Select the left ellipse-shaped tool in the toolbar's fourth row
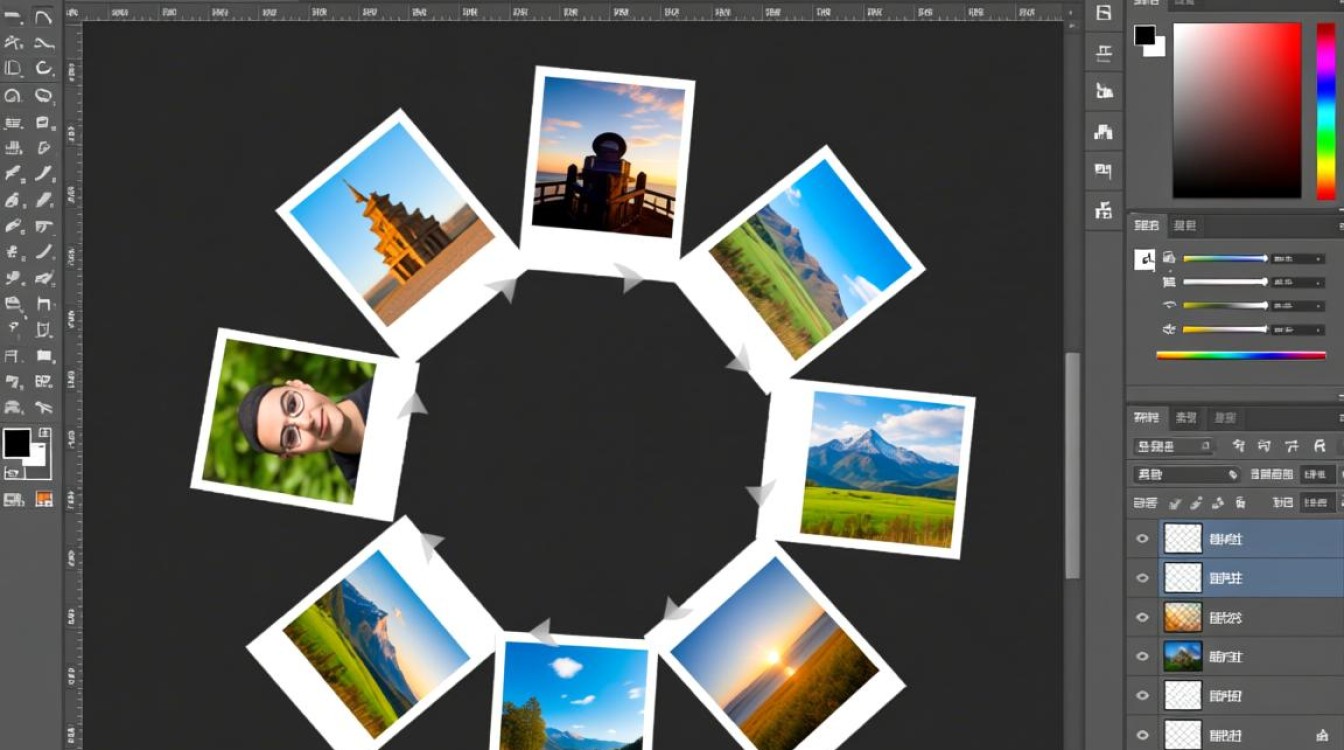Screen dimensions: 1344x750 [x=14, y=96]
